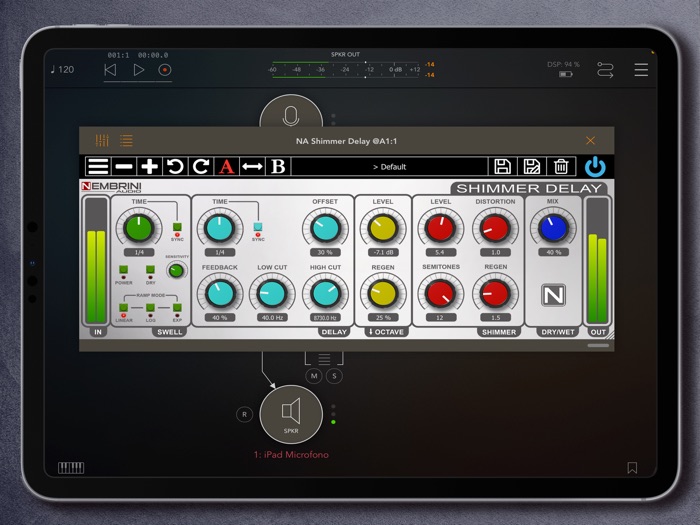Set the tempo 120 value

pyautogui.click(x=62, y=70)
